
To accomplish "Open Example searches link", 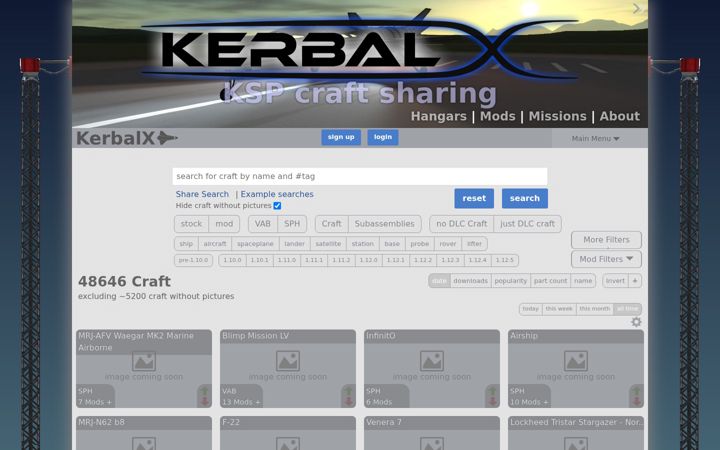I will 277,194.
